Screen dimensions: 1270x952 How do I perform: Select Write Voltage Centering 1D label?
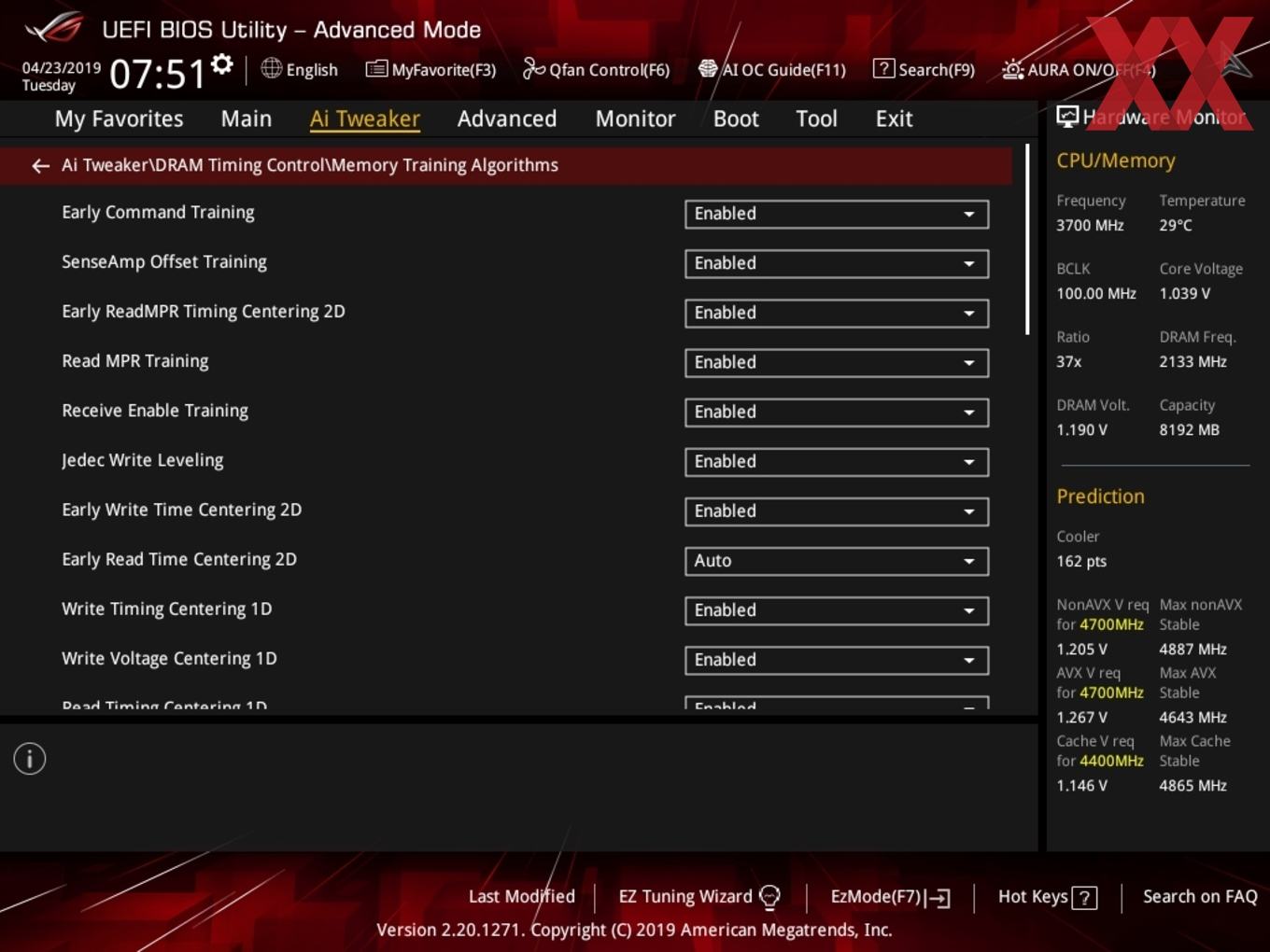pos(169,658)
